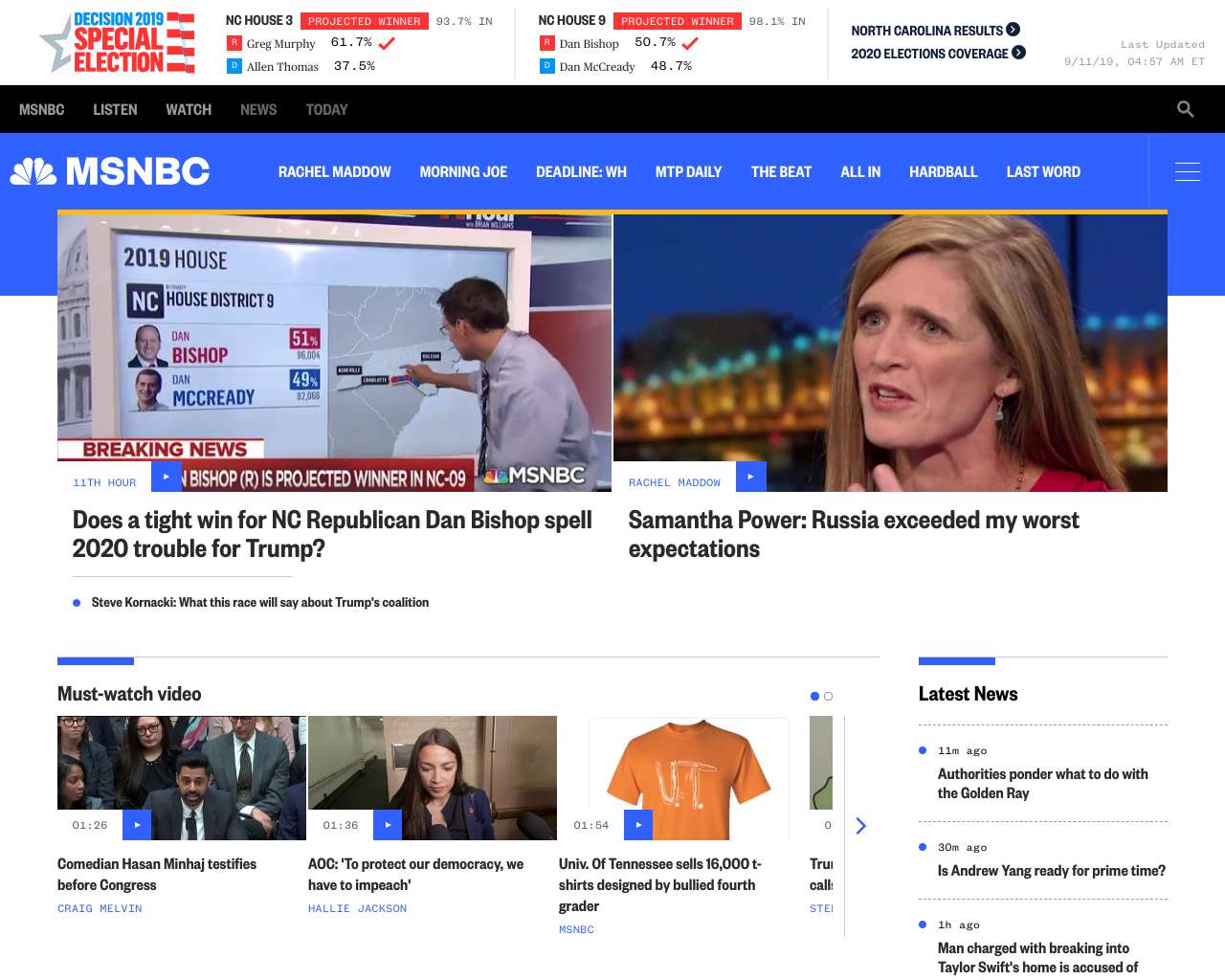This screenshot has width=1225, height=980.
Task: Click arrow icon beside 2020 Elections Coverage
Action: click(x=1018, y=53)
